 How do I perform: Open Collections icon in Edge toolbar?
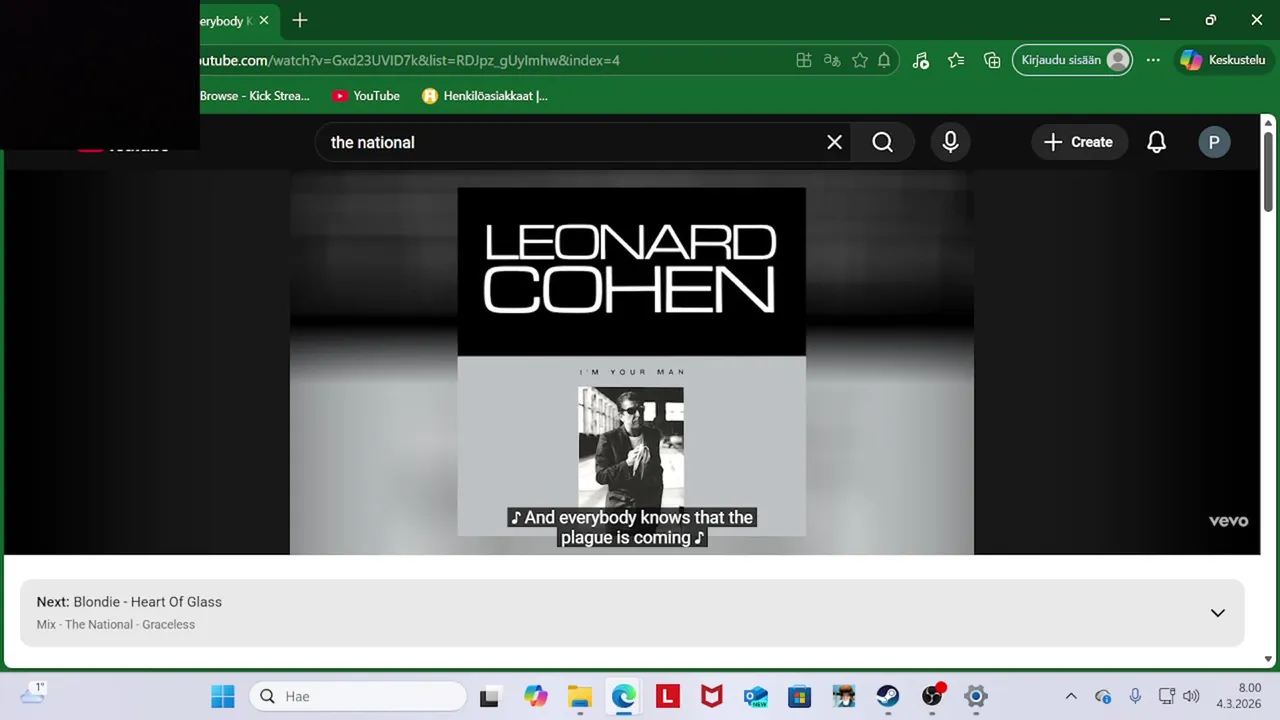point(992,60)
